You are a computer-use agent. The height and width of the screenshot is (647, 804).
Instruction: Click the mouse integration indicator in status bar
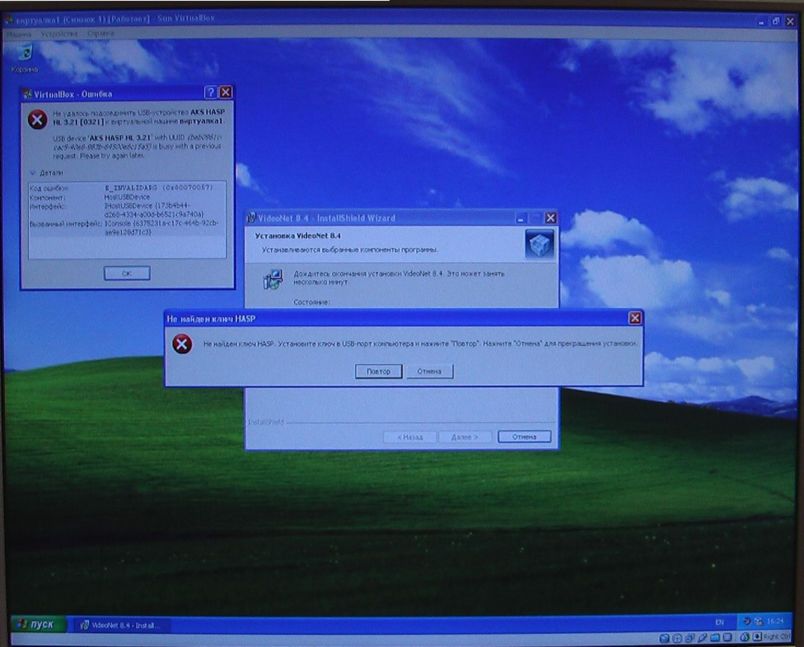click(745, 637)
